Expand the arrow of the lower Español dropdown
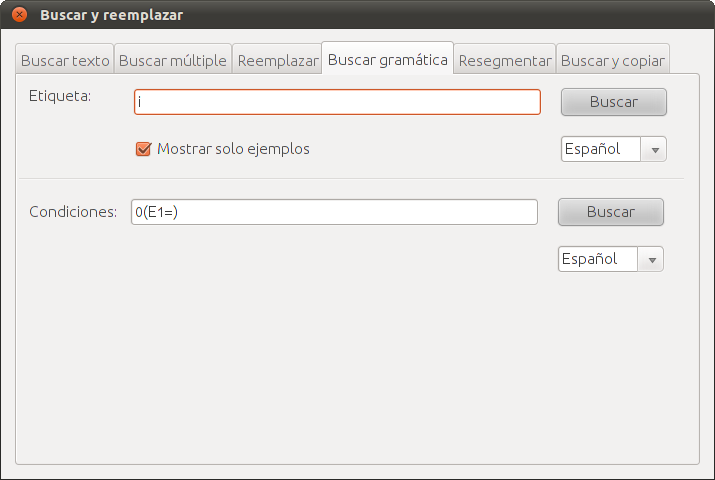Screen dimensions: 715x480 click(652, 259)
